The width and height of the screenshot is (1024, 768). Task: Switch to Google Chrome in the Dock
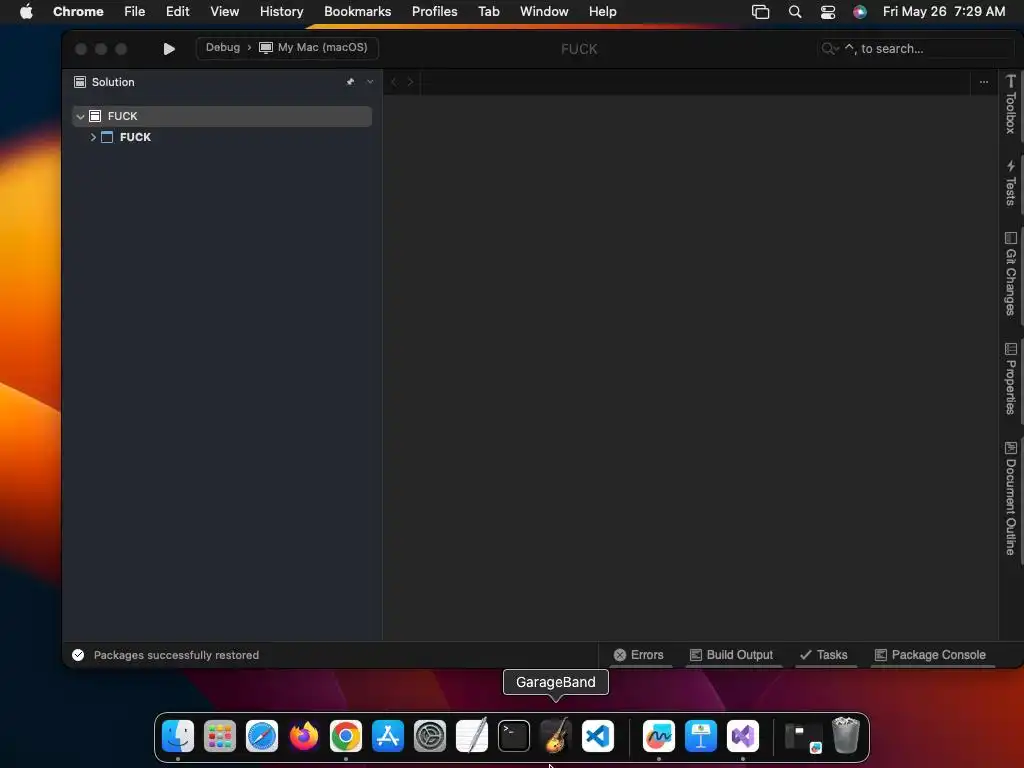tap(345, 736)
